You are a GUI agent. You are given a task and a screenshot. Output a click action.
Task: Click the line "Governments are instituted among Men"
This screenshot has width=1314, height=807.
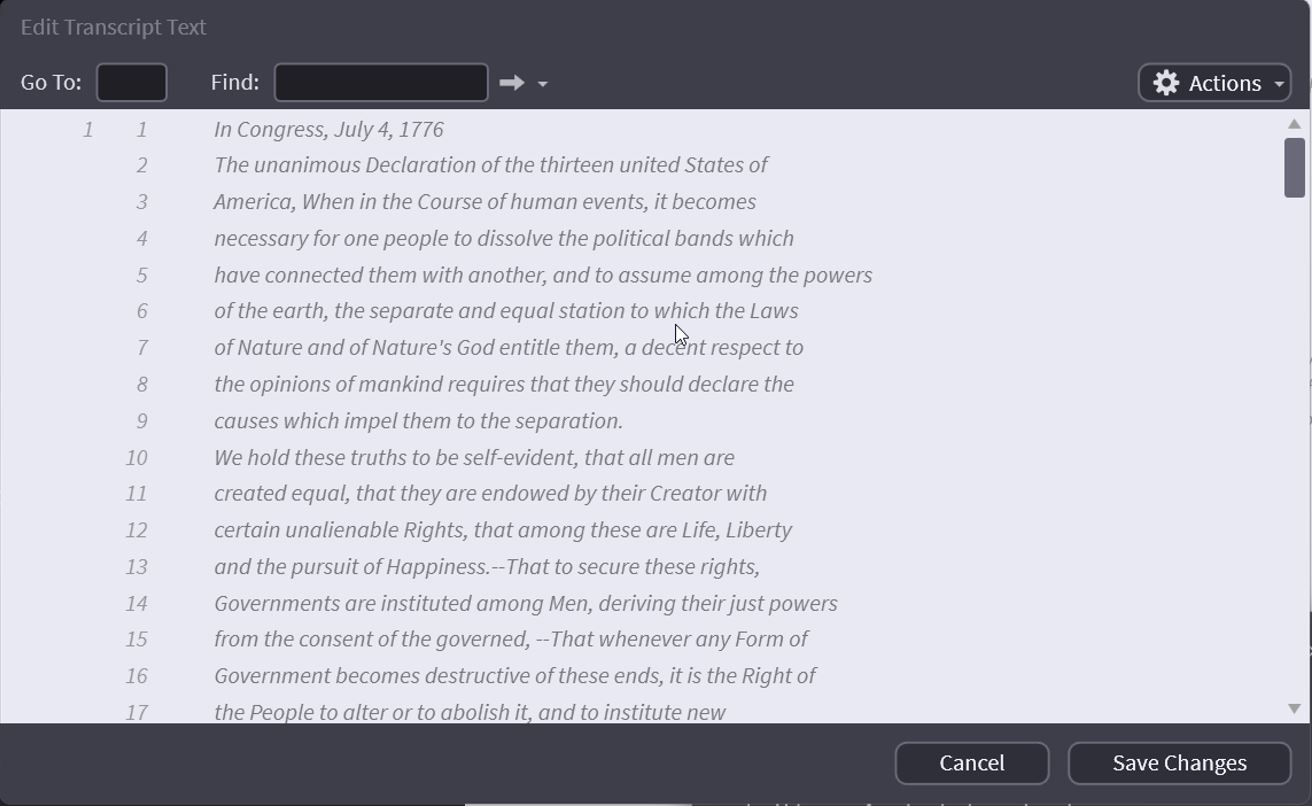(x=525, y=604)
